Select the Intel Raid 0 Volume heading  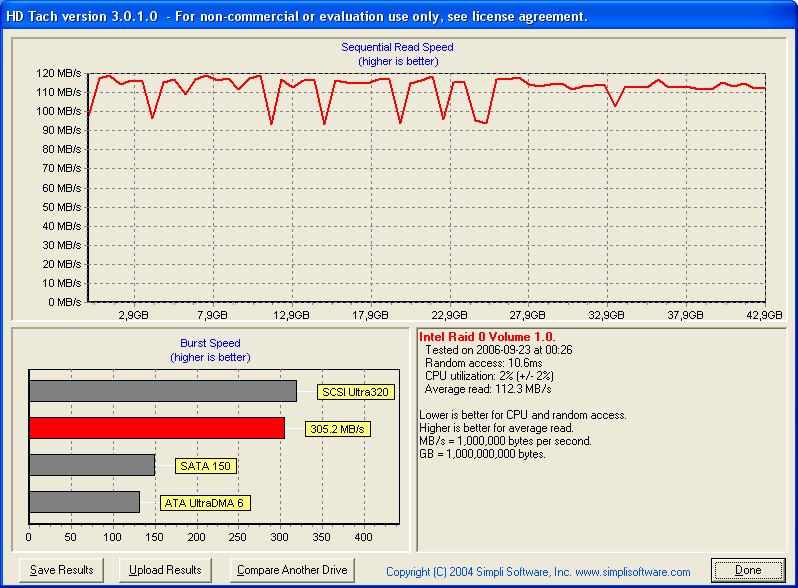pyautogui.click(x=487, y=337)
